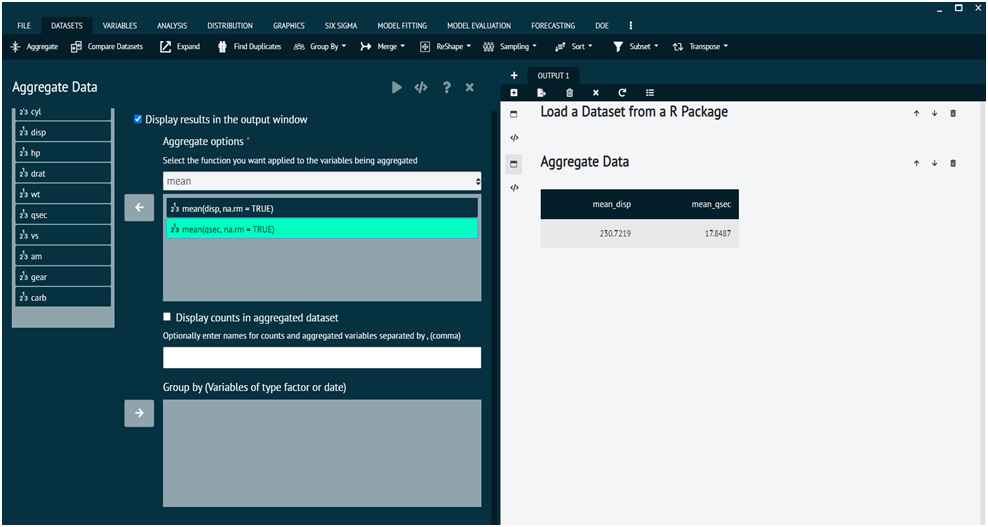This screenshot has width=988, height=527.
Task: Uncheck Display results in the output window
Action: [139, 119]
